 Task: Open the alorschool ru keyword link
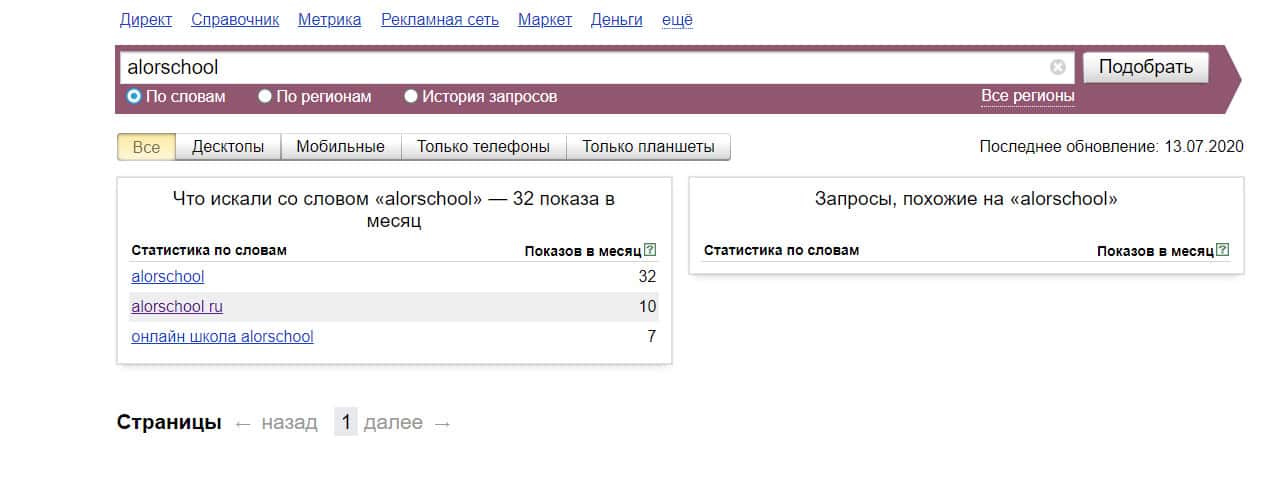tap(177, 306)
